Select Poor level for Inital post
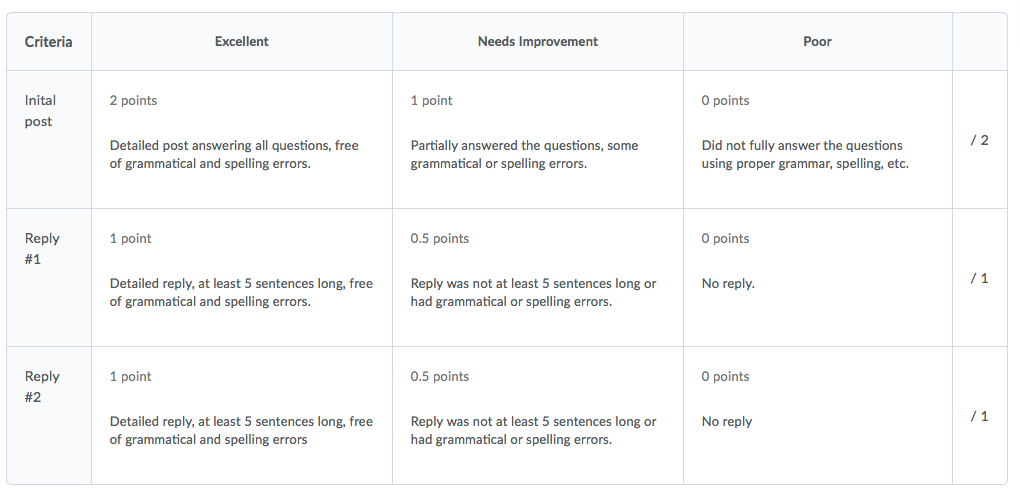 click(x=818, y=139)
